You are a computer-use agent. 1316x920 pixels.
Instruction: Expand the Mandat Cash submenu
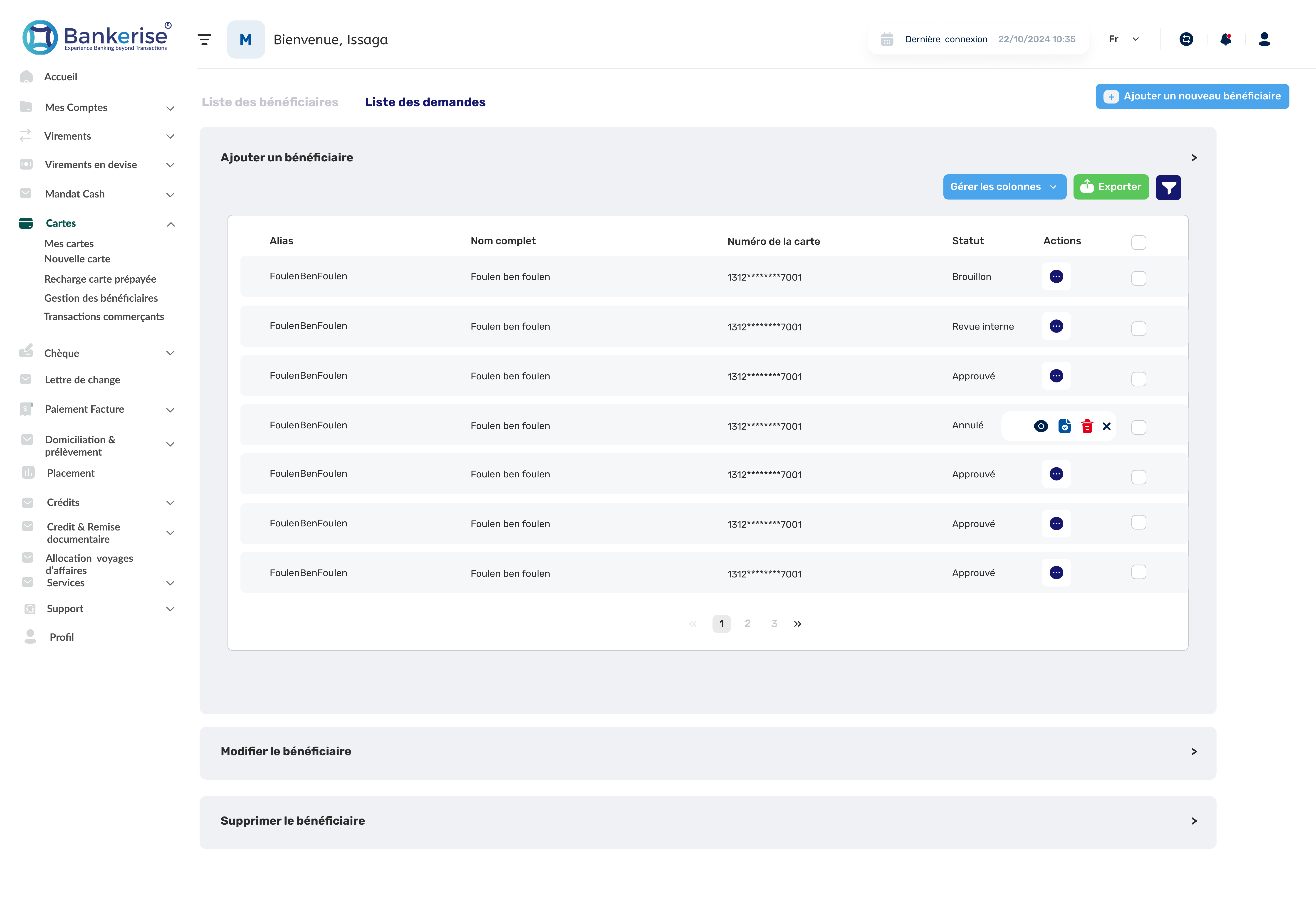coord(170,195)
